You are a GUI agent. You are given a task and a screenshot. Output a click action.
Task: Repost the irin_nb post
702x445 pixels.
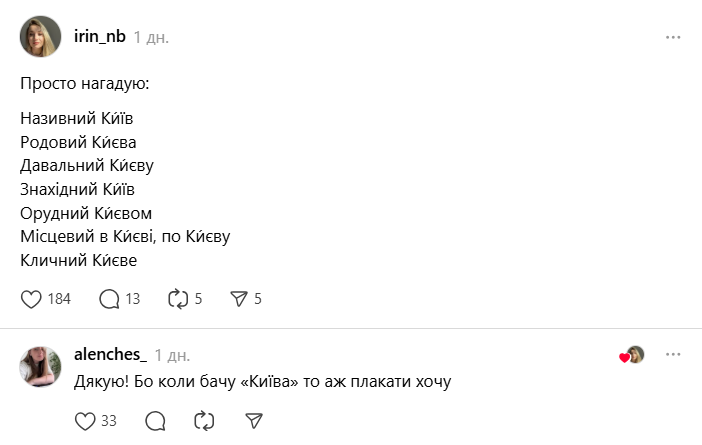tap(180, 298)
